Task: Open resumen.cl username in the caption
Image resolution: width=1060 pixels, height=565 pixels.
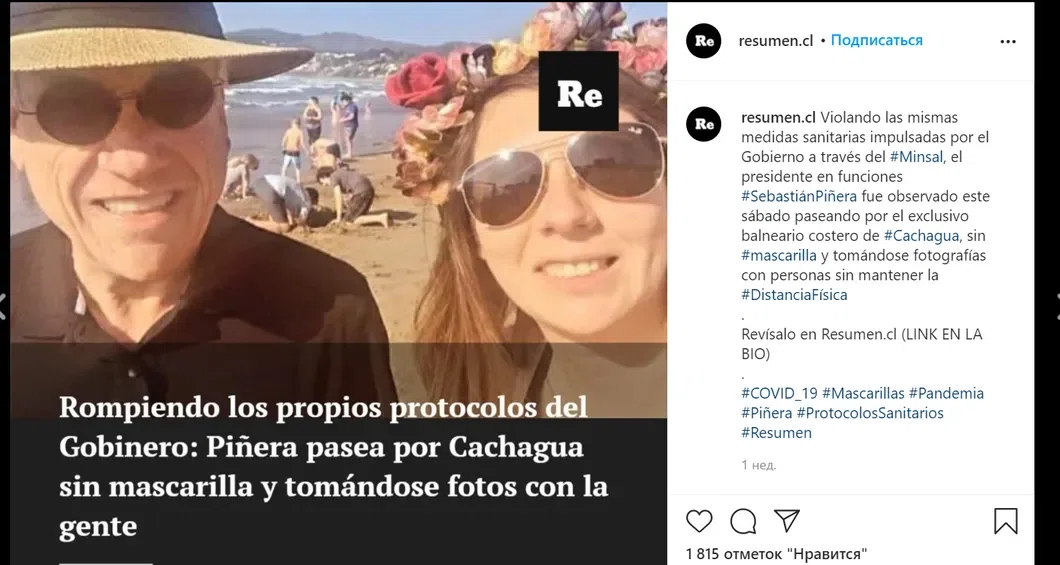Action: 778,118
